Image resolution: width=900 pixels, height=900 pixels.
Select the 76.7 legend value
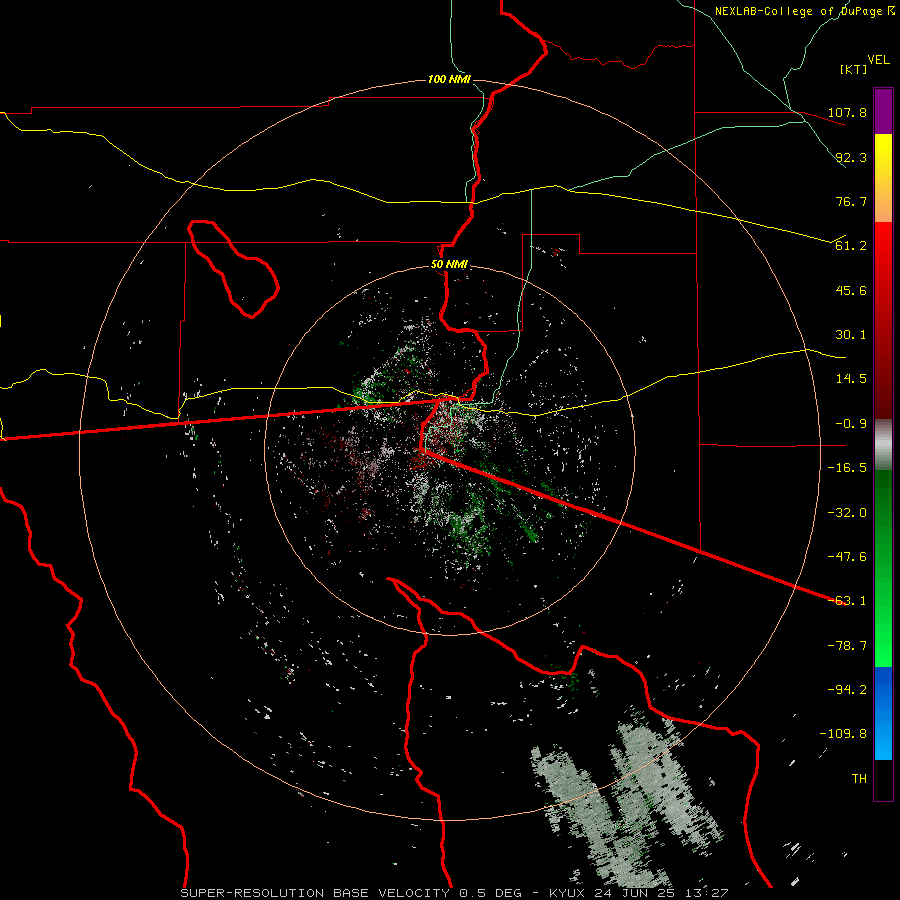click(x=851, y=201)
